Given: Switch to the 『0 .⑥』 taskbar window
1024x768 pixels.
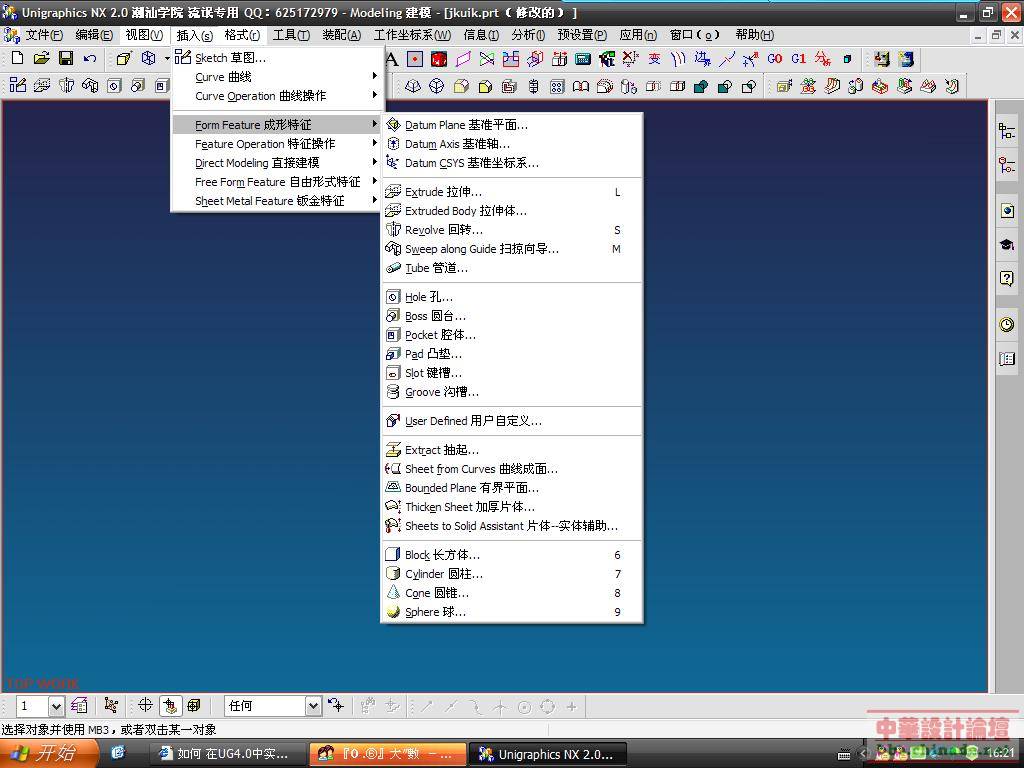Looking at the screenshot, I should [387, 754].
